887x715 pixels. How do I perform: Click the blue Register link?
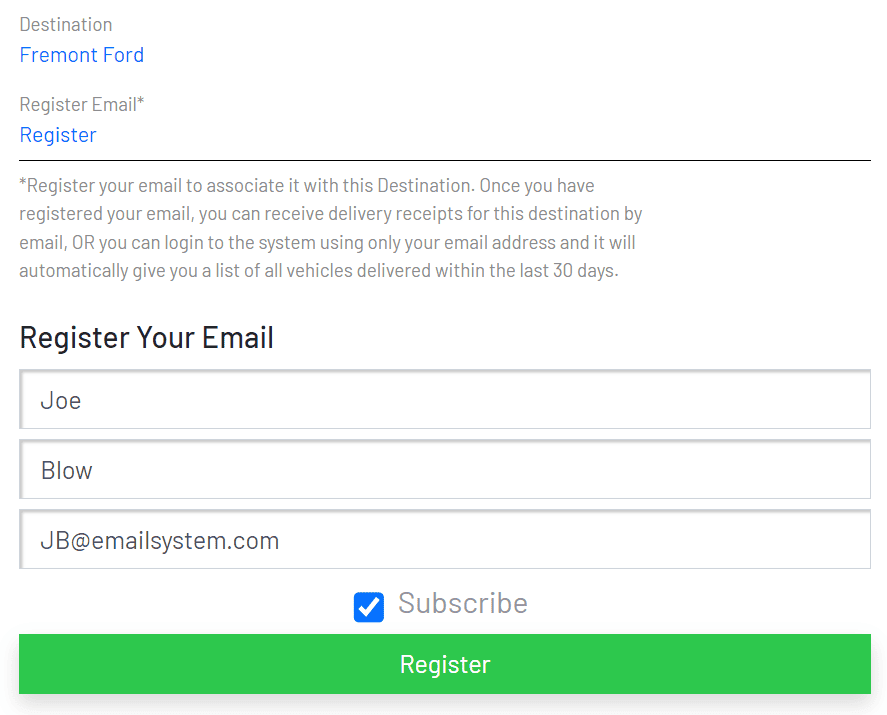(58, 135)
